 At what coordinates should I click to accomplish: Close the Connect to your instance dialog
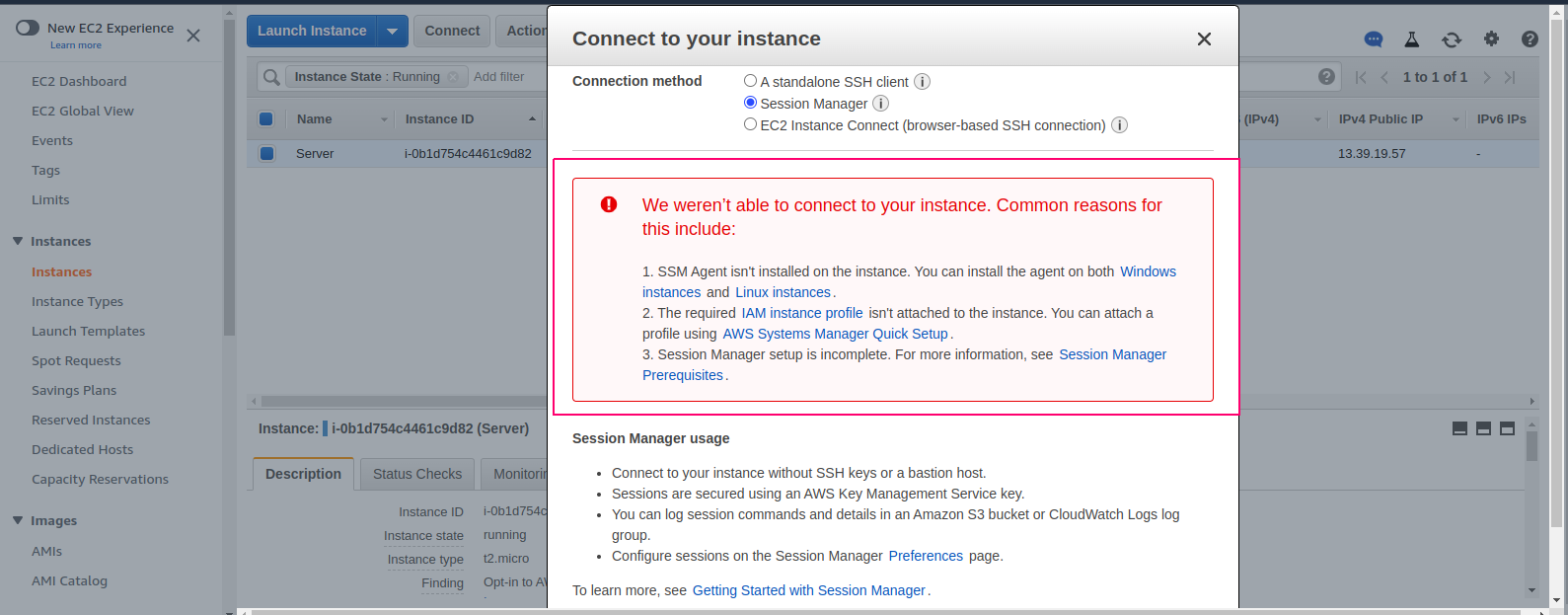pos(1204,38)
